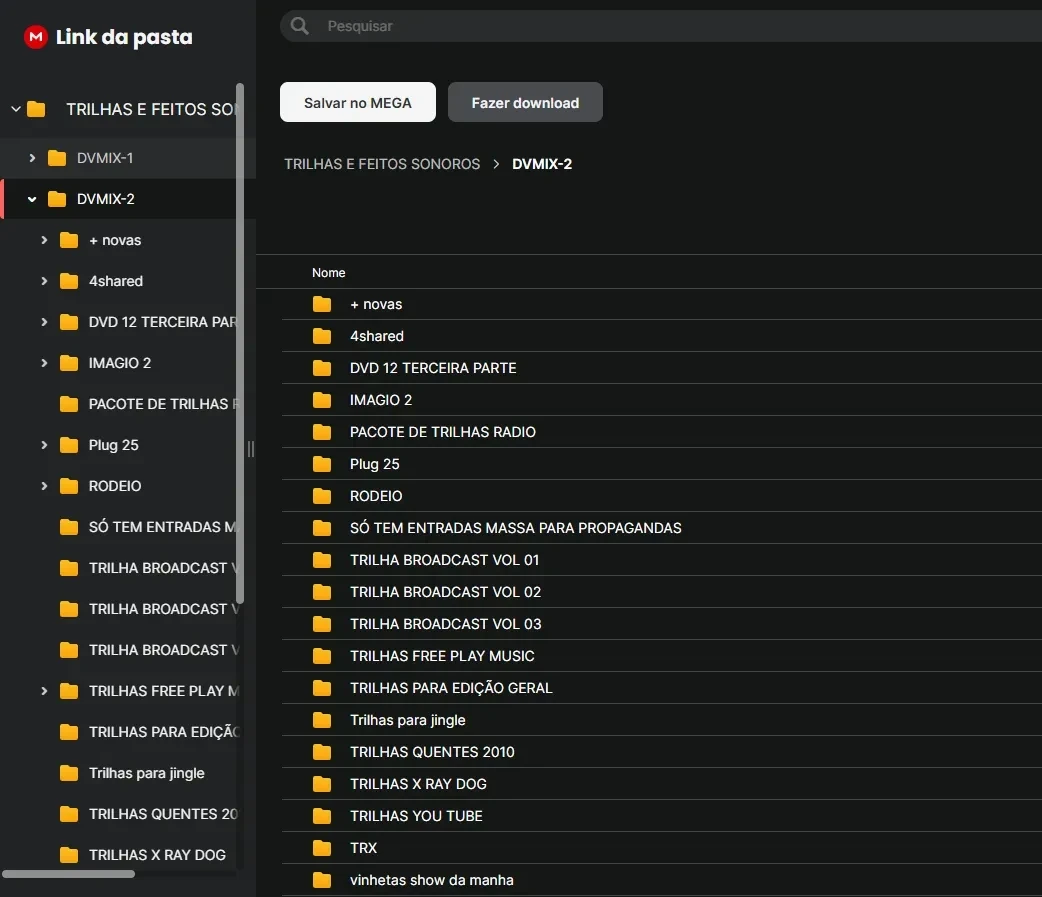Click the TRX folder icon in list

[x=322, y=848]
